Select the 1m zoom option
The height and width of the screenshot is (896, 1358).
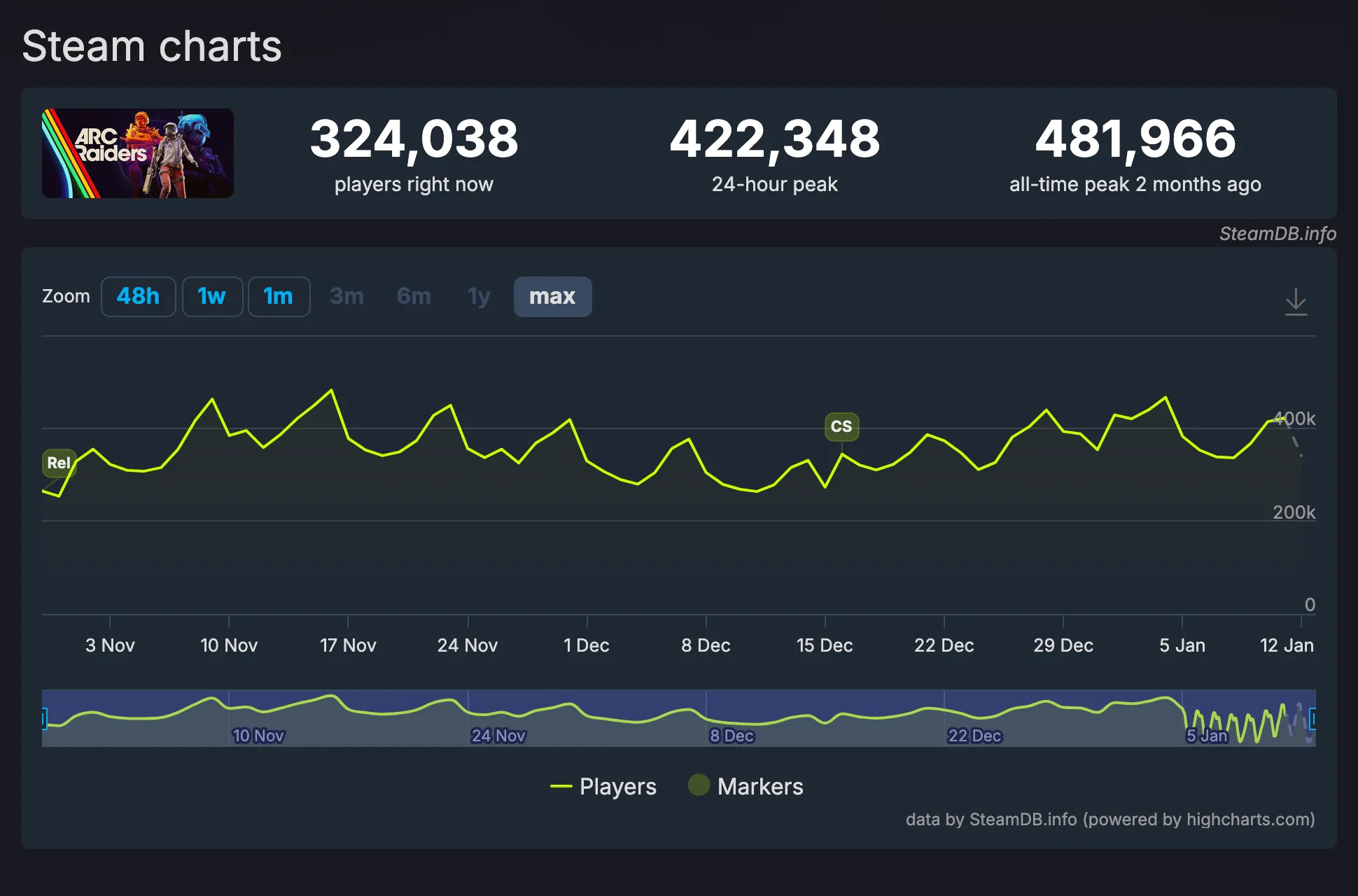coord(279,296)
